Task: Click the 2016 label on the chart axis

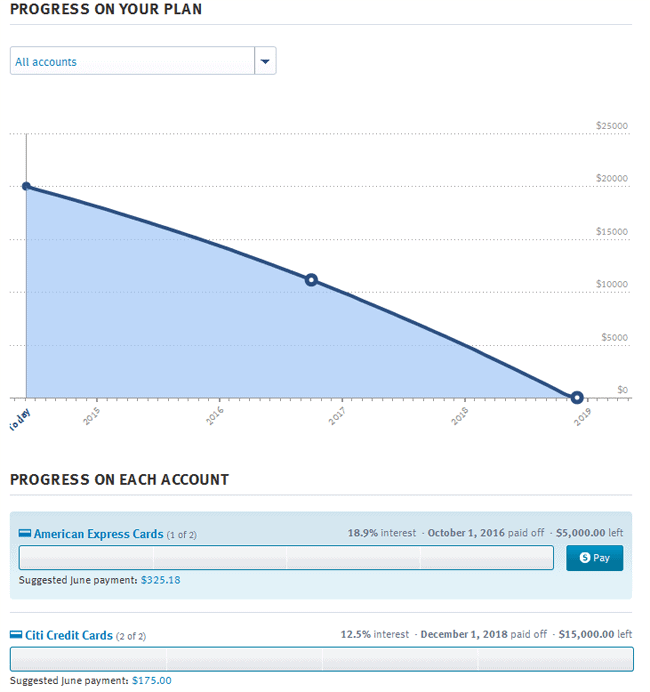Action: click(x=215, y=416)
